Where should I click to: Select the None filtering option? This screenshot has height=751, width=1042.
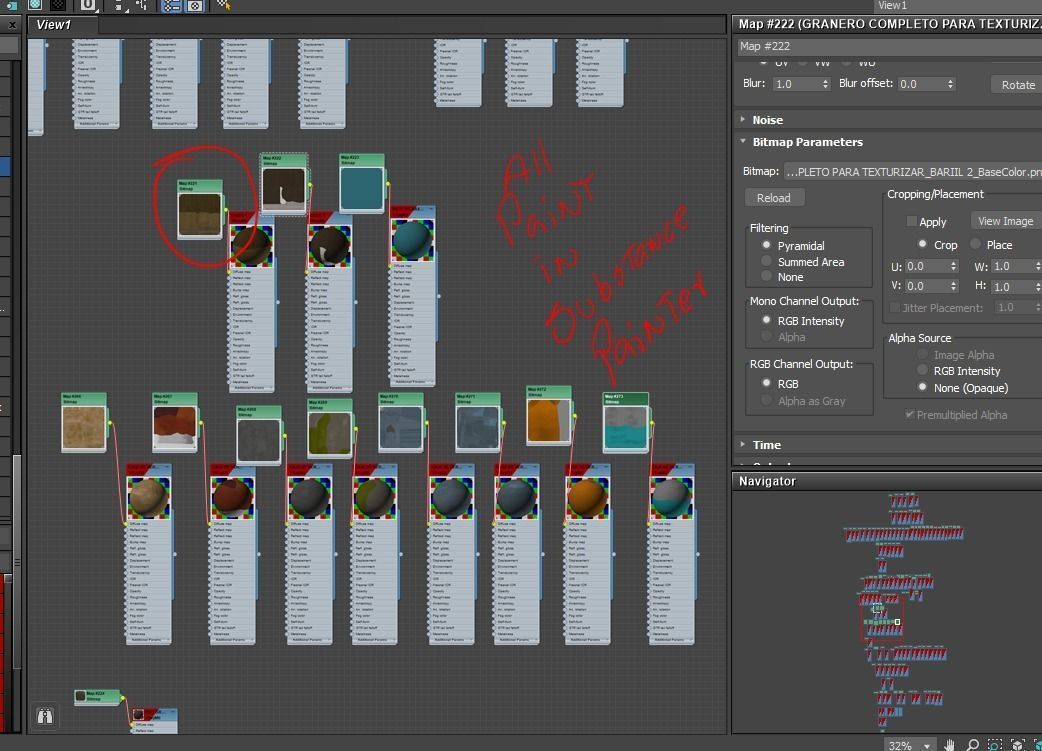point(766,276)
